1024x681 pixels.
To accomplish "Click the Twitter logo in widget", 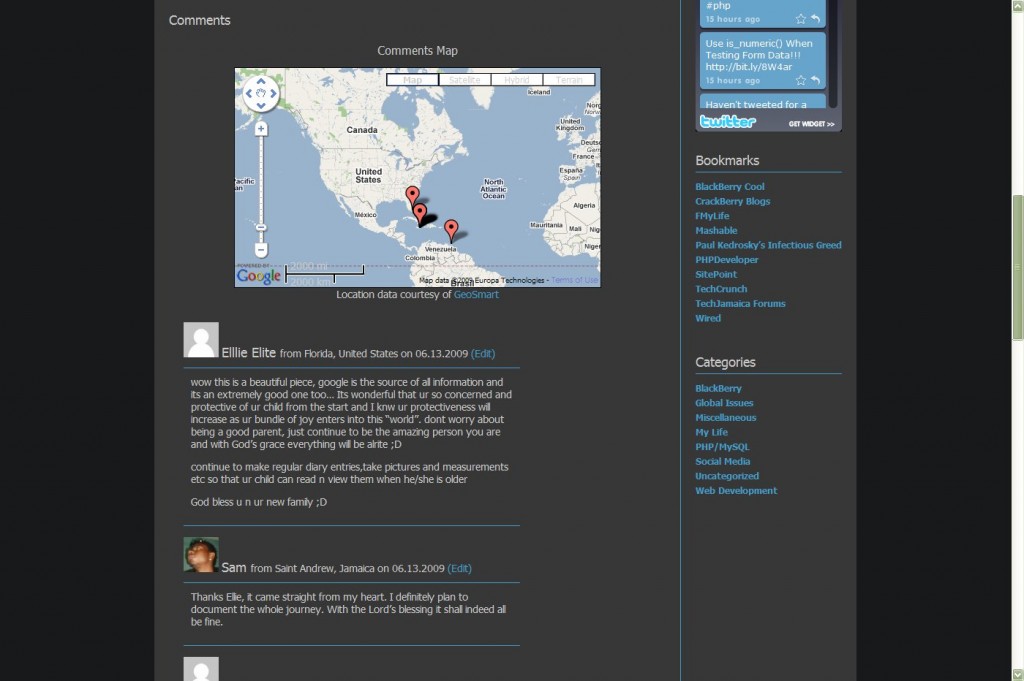I will click(x=728, y=122).
